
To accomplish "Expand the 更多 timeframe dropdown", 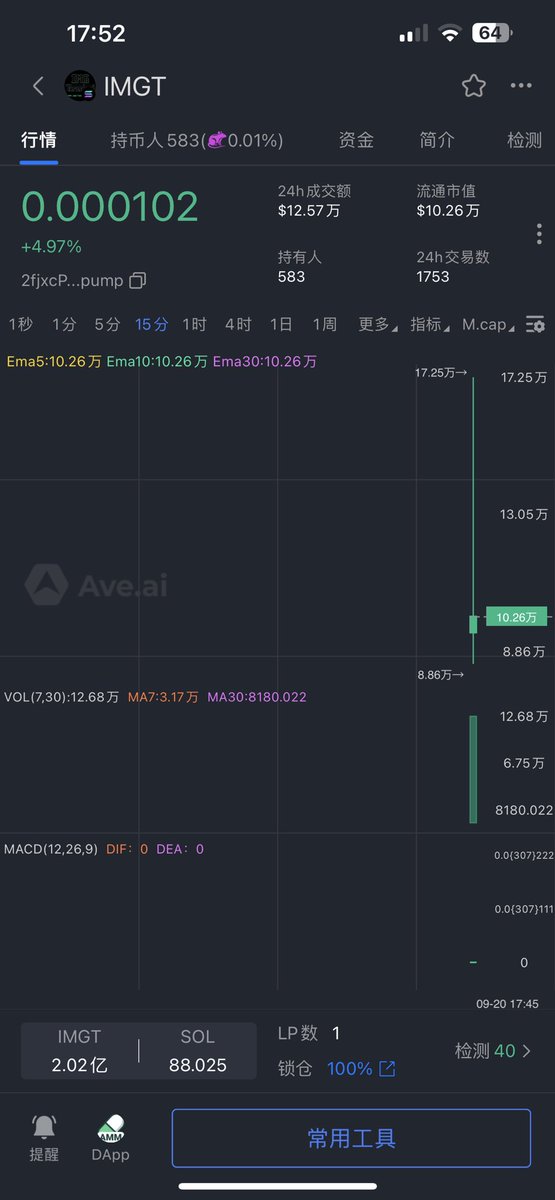I will click(x=378, y=324).
